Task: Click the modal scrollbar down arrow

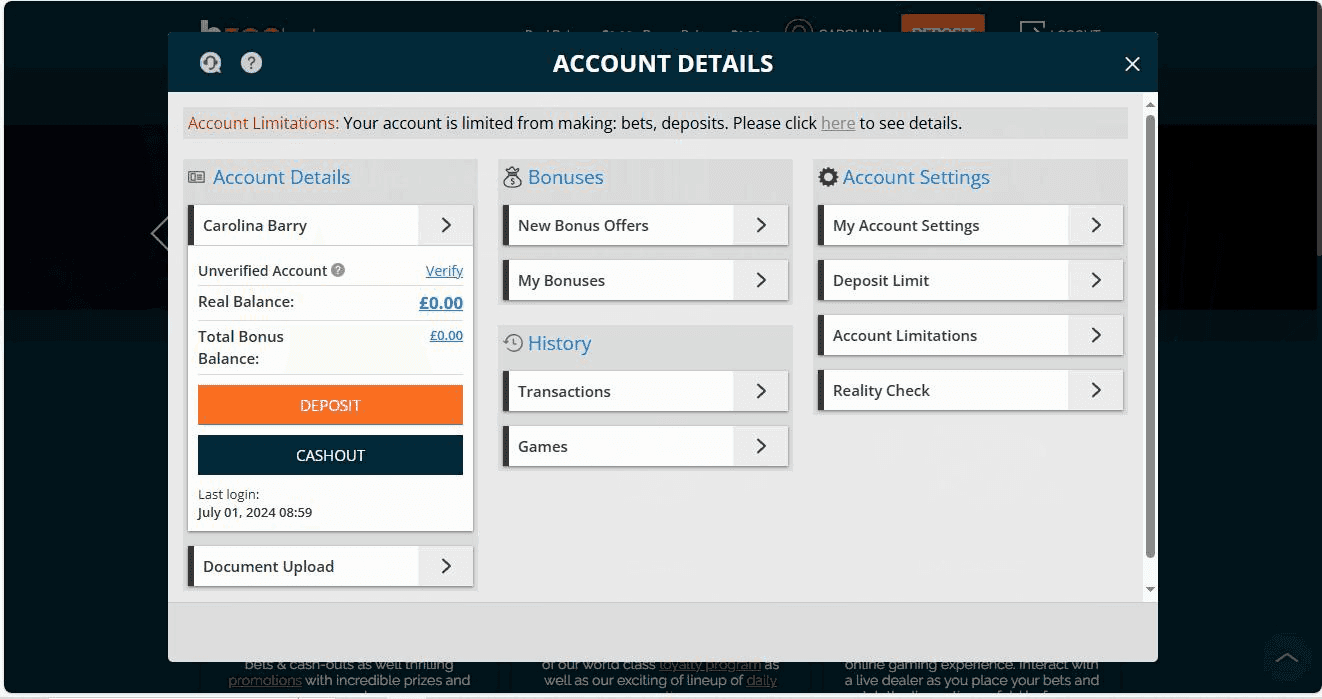Action: click(1148, 589)
